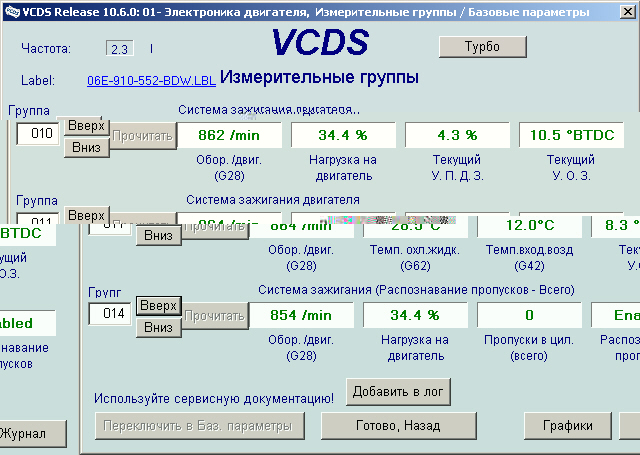Click the Темп.вход.возд (G42) label

click(529, 258)
